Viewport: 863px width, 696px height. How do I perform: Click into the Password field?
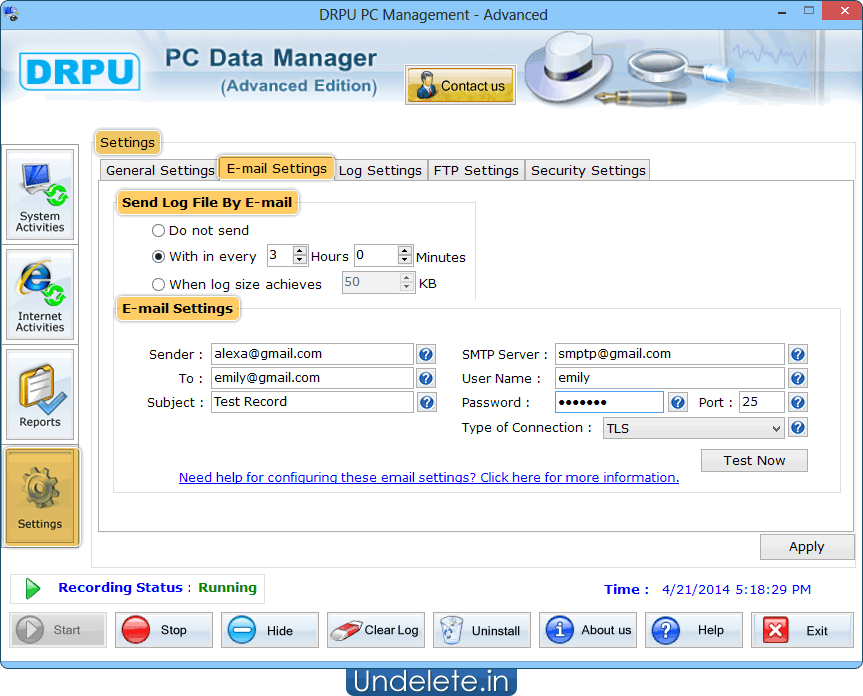tap(609, 402)
